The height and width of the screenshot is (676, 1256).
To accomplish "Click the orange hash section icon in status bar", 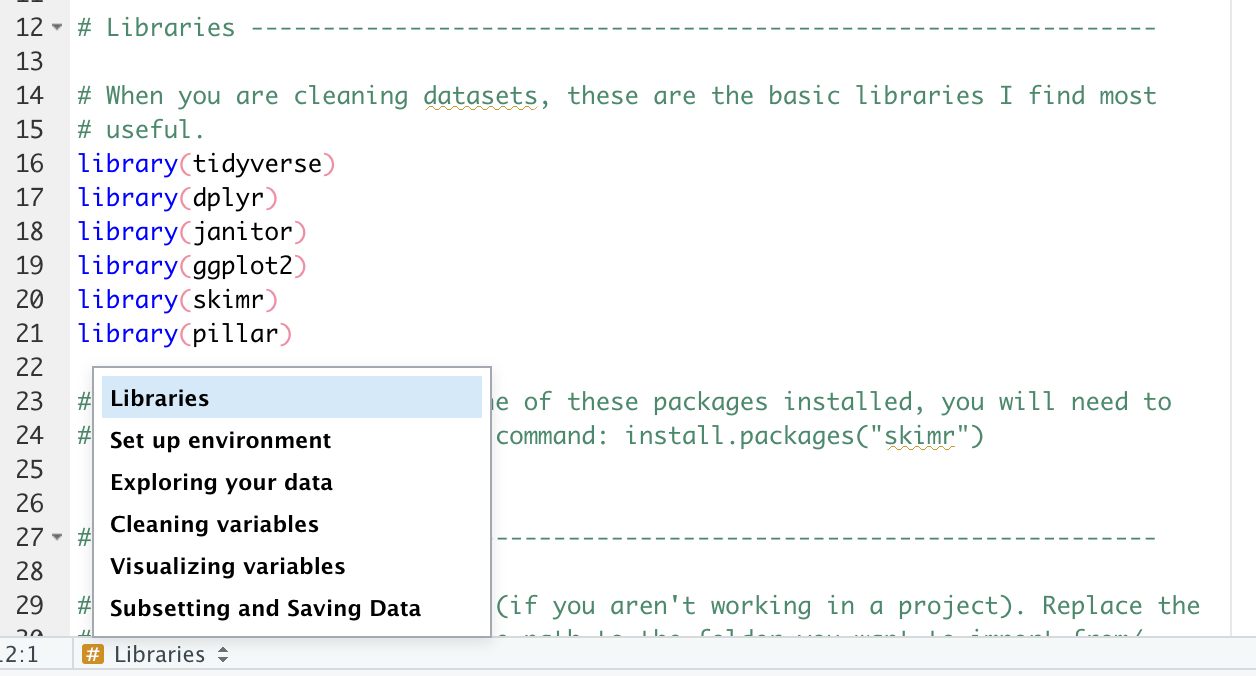I will 93,655.
